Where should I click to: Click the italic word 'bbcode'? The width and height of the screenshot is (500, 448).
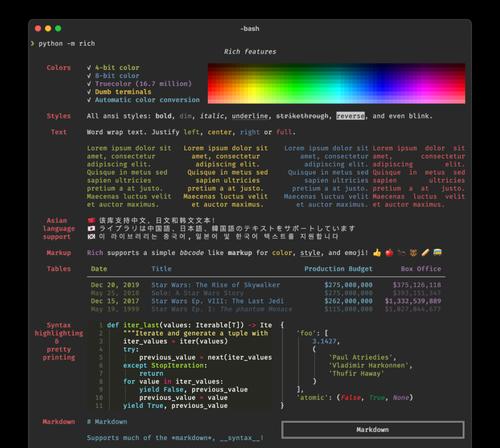pyautogui.click(x=191, y=253)
